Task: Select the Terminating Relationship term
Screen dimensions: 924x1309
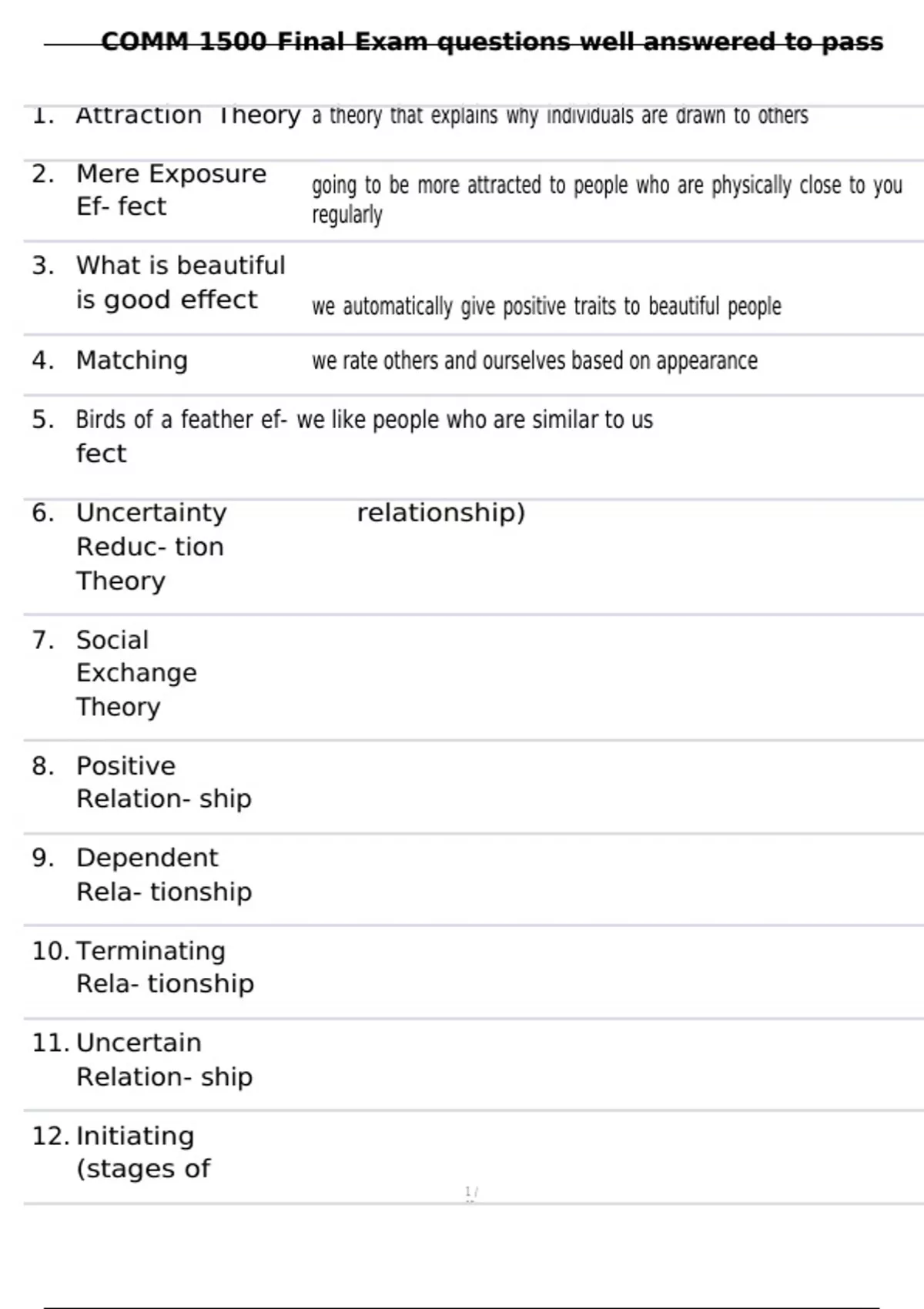Action: 165,967
